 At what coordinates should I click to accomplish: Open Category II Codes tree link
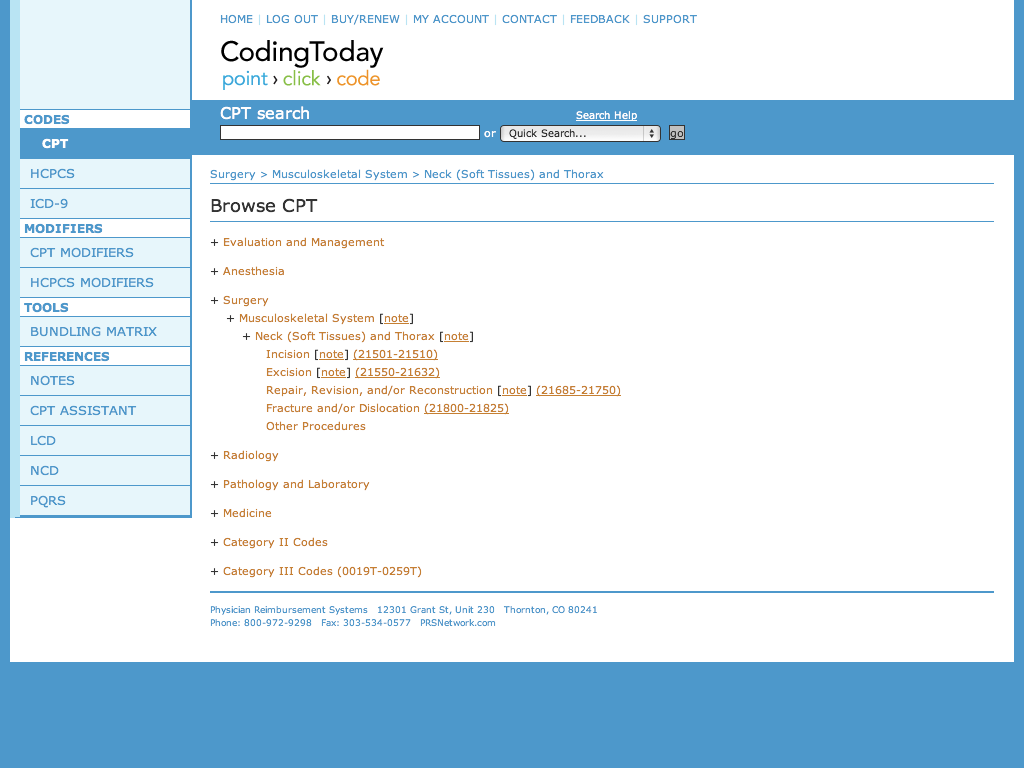[275, 543]
